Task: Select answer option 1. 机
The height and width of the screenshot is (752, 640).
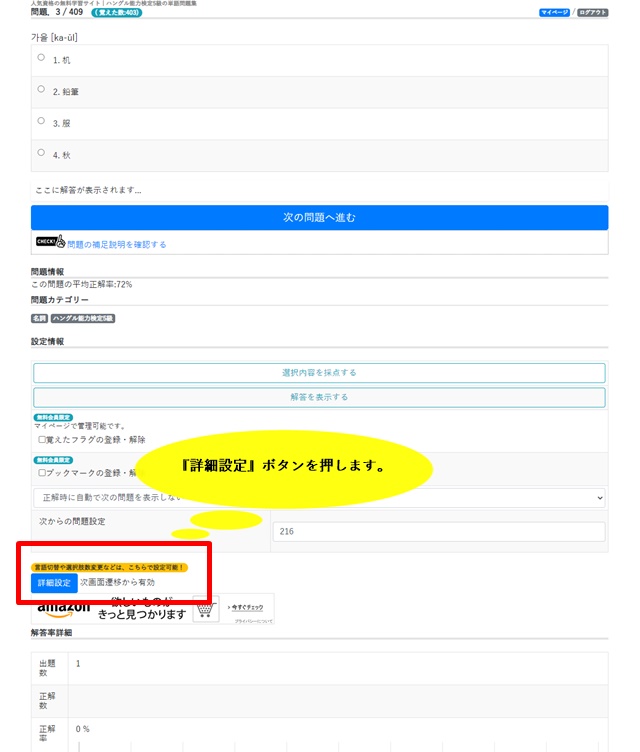Action: [x=41, y=58]
